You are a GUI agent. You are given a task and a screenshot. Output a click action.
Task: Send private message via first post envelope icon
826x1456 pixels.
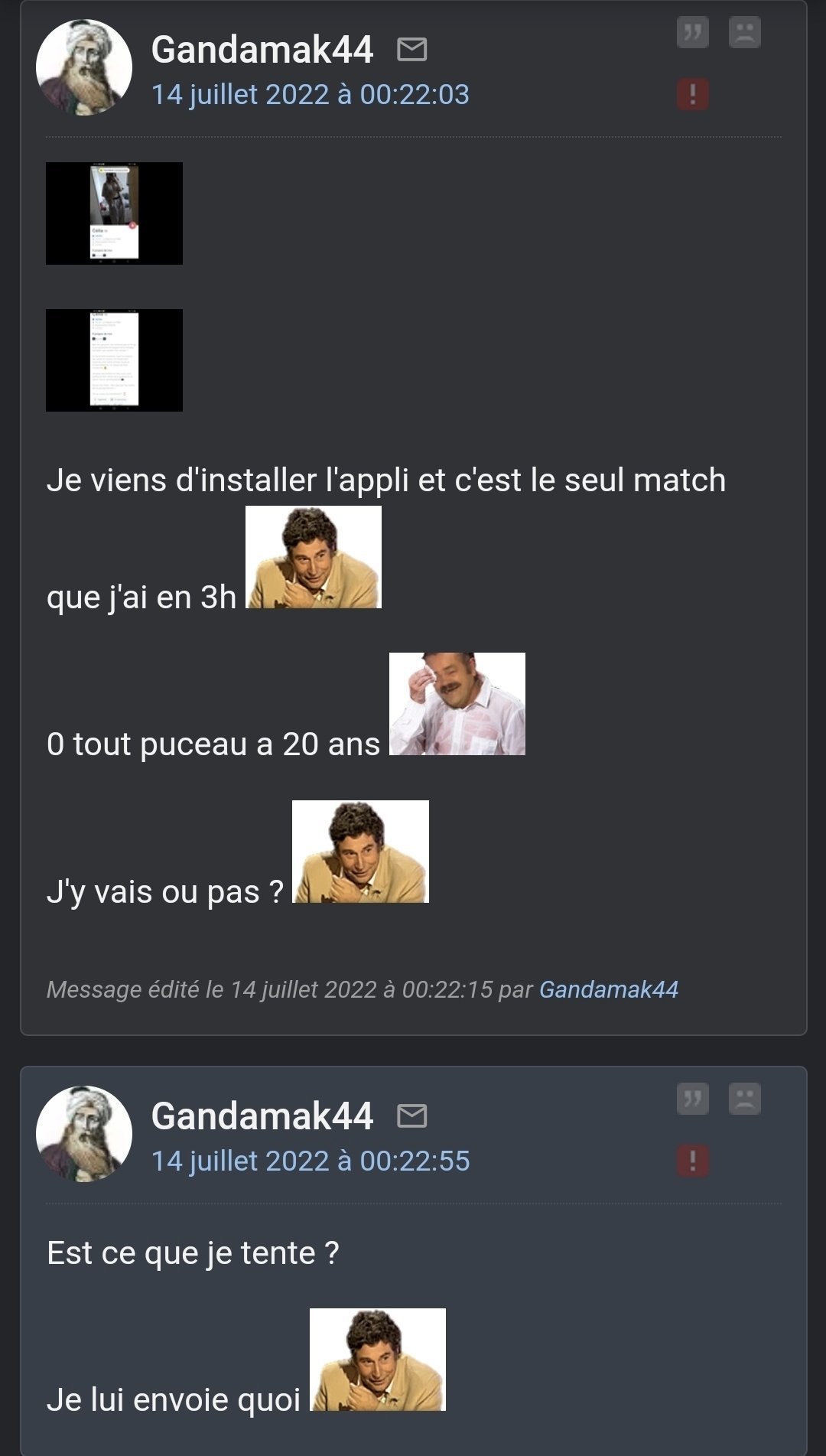click(412, 50)
